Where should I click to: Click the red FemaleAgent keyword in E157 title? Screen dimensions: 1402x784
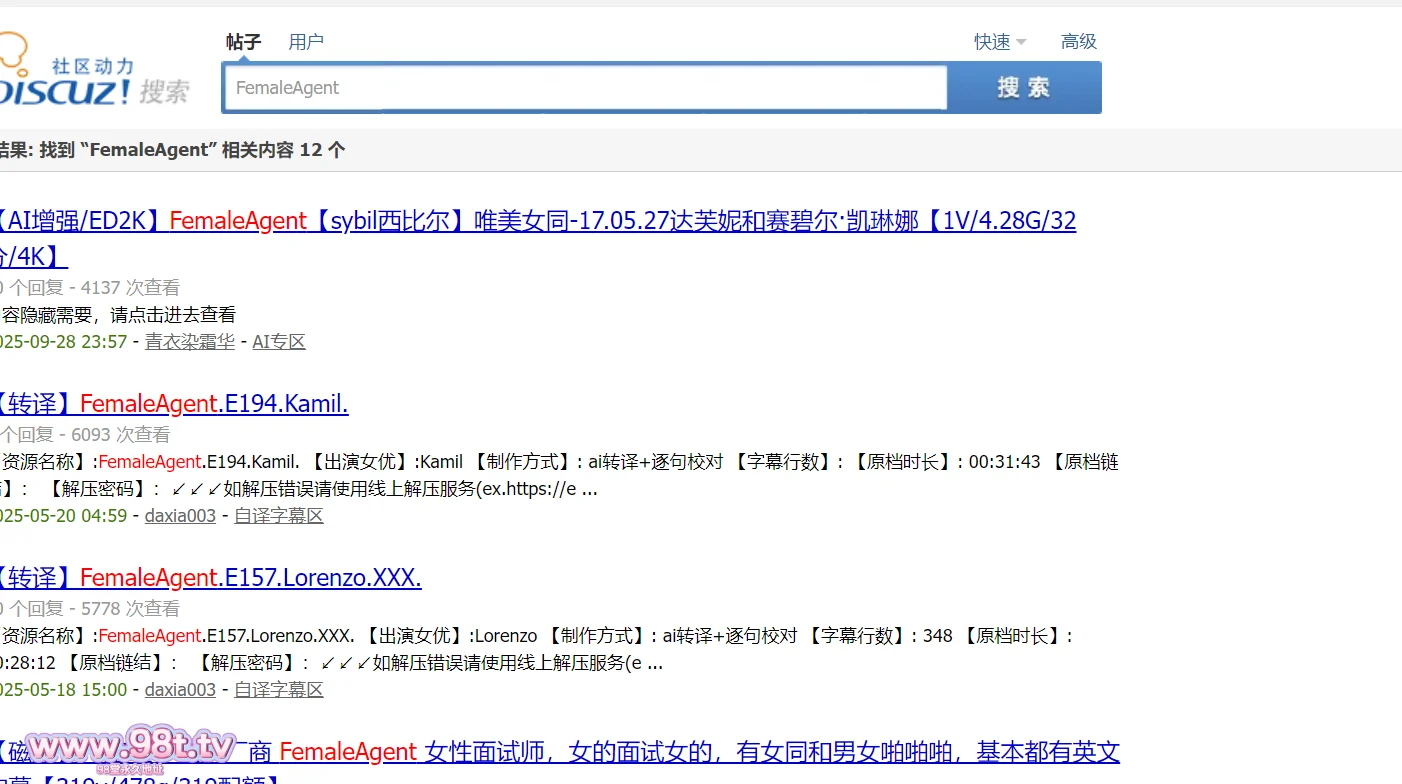[149, 578]
